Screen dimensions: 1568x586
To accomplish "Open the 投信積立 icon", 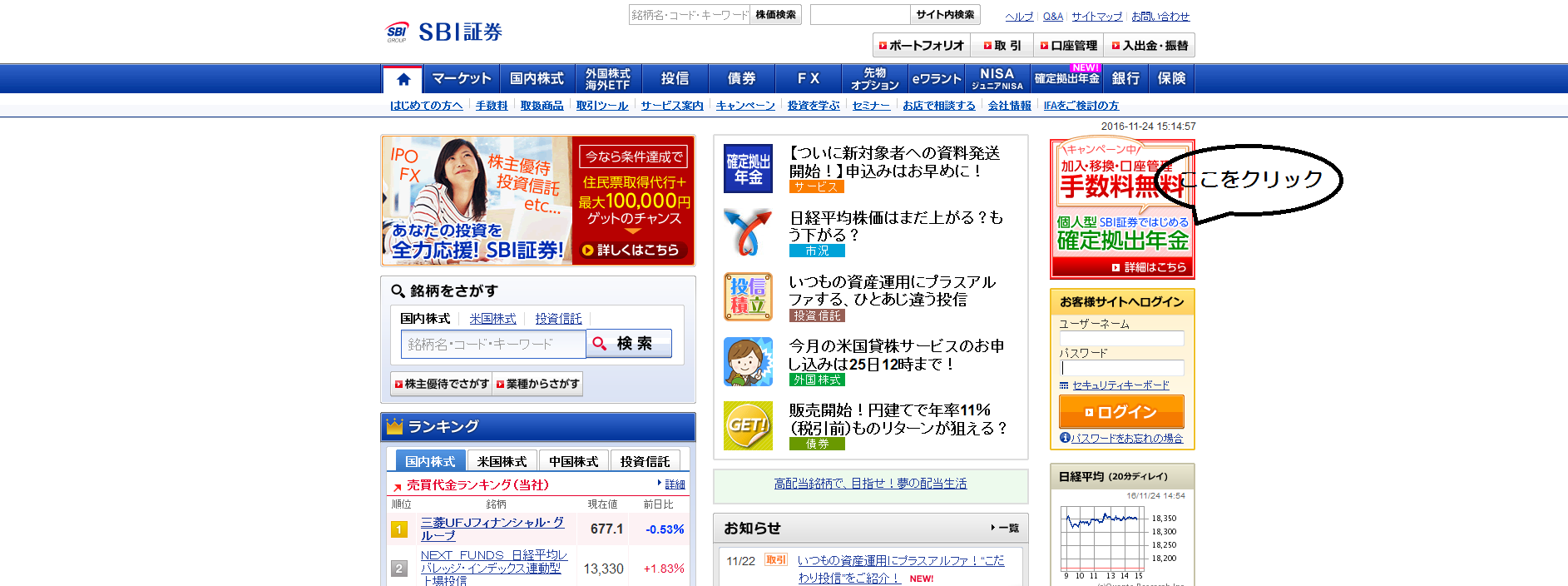I will [748, 297].
